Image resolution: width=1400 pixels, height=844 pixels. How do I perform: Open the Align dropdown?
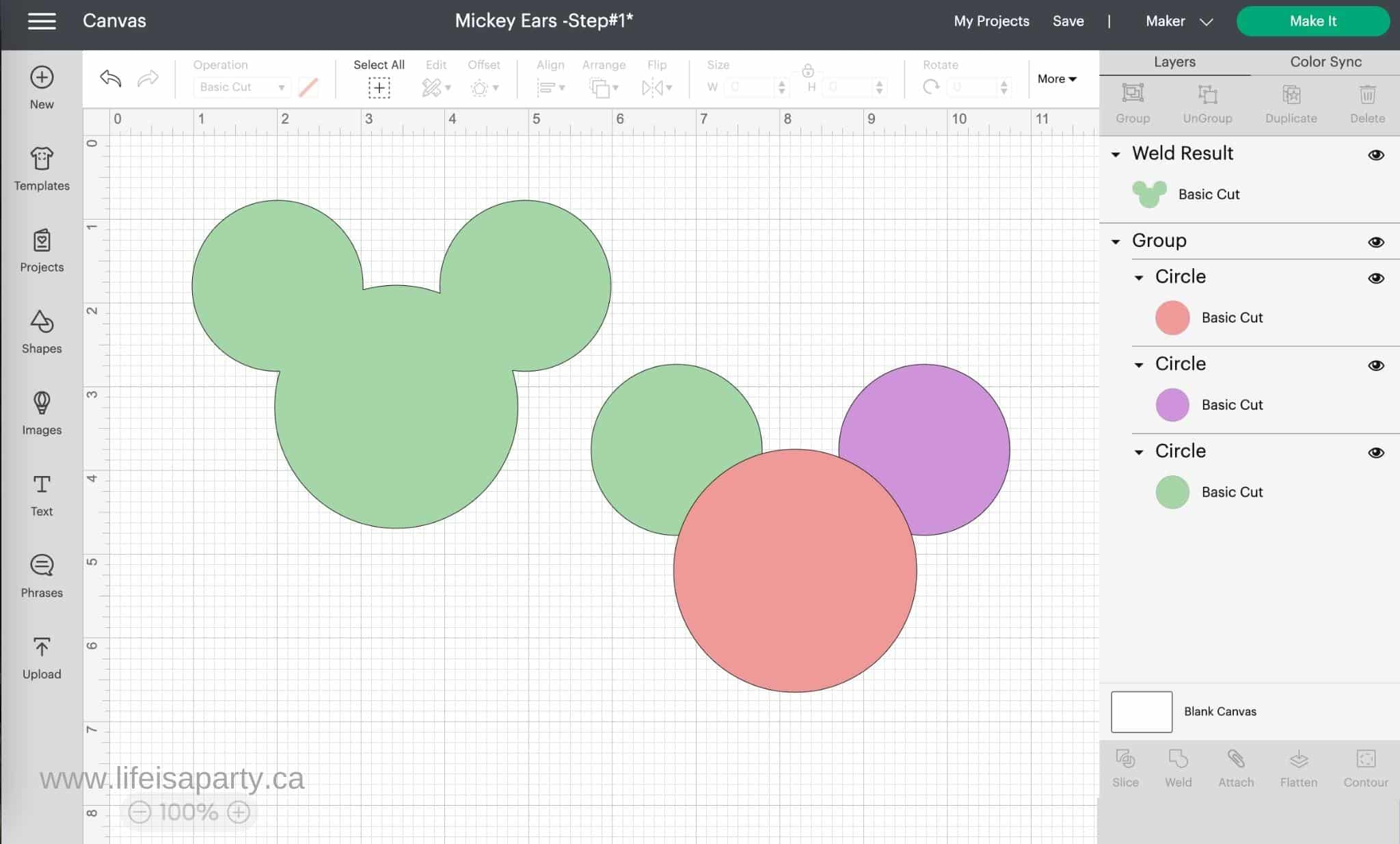550,88
